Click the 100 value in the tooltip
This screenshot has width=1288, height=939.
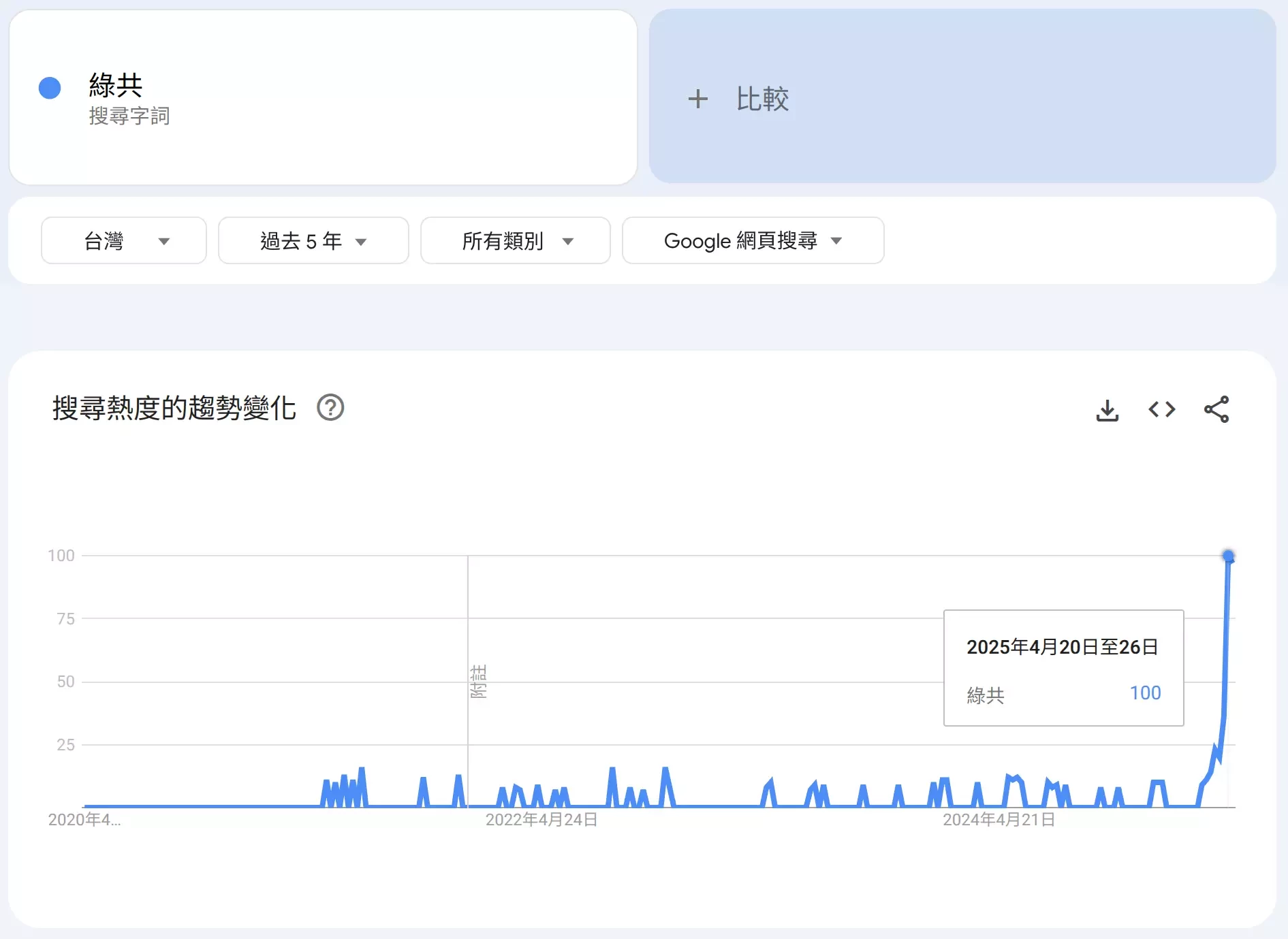pyautogui.click(x=1145, y=693)
